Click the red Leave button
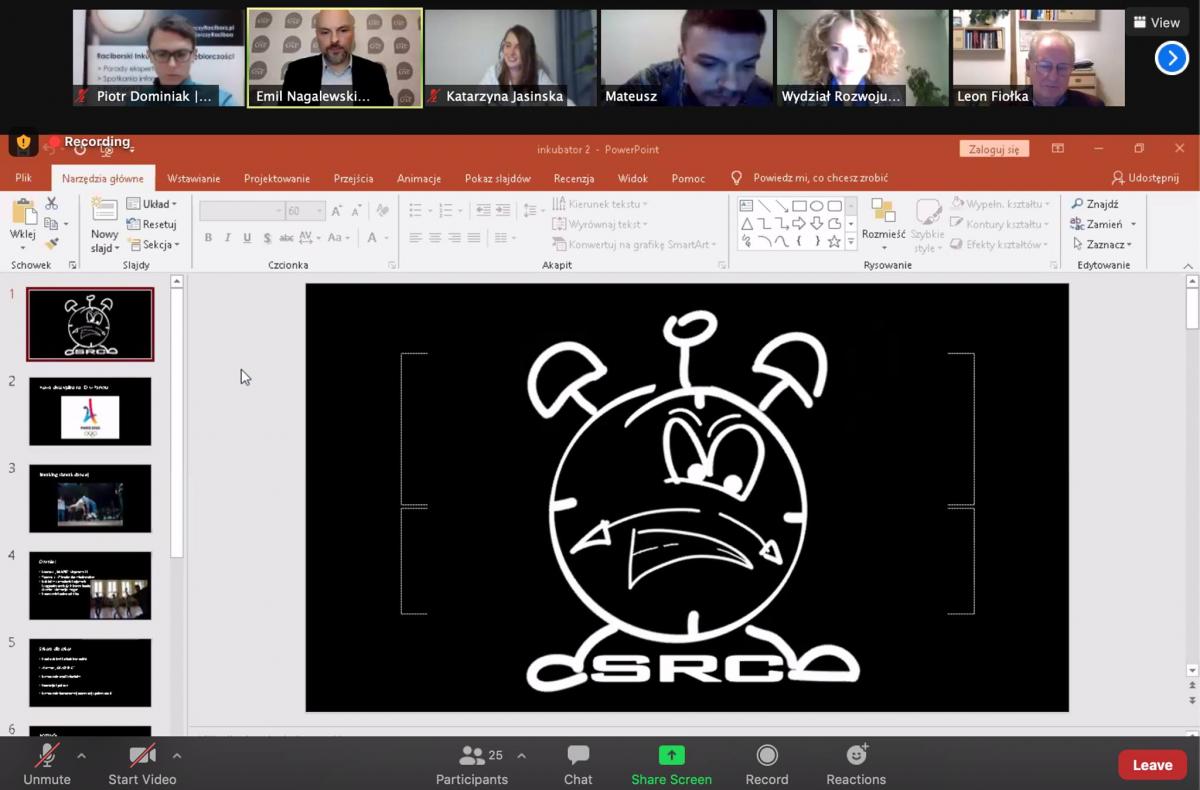 [1152, 765]
